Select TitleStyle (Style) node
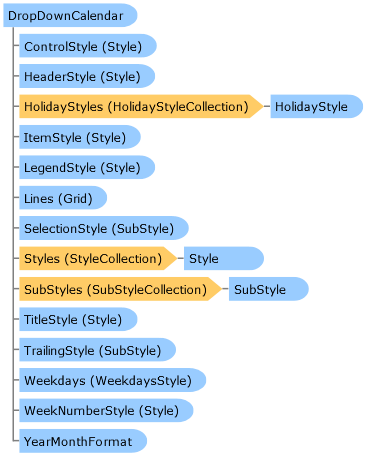Image resolution: width=366 pixels, height=456 pixels. point(78,319)
